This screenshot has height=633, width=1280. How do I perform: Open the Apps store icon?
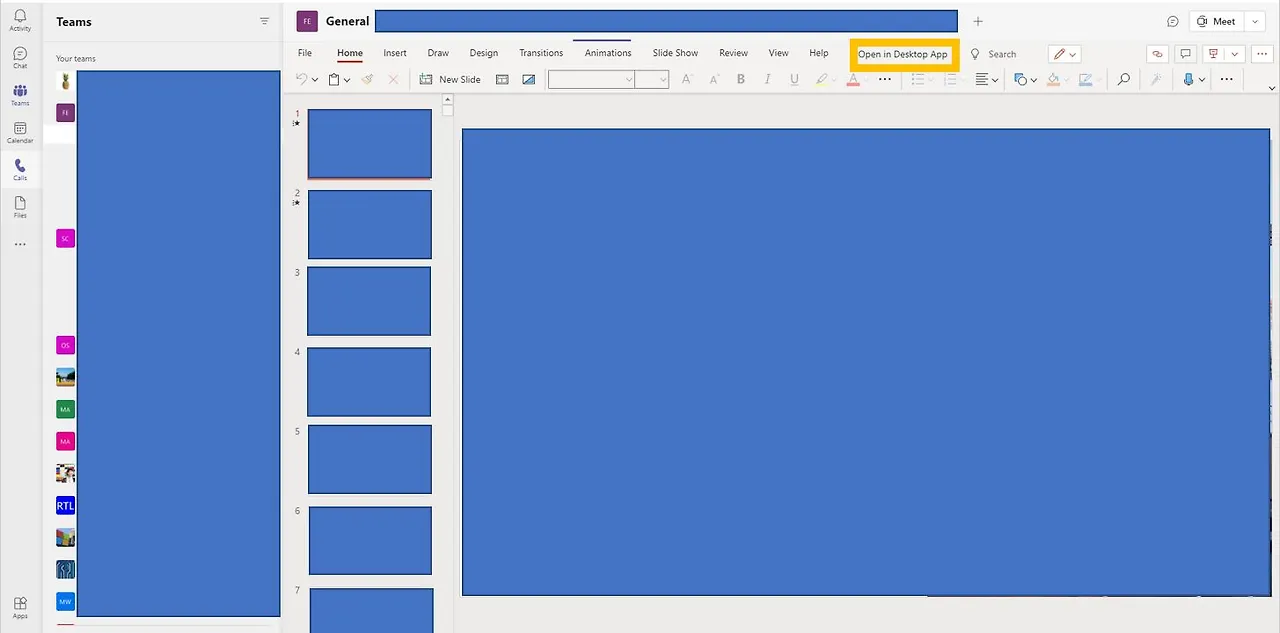click(x=20, y=607)
